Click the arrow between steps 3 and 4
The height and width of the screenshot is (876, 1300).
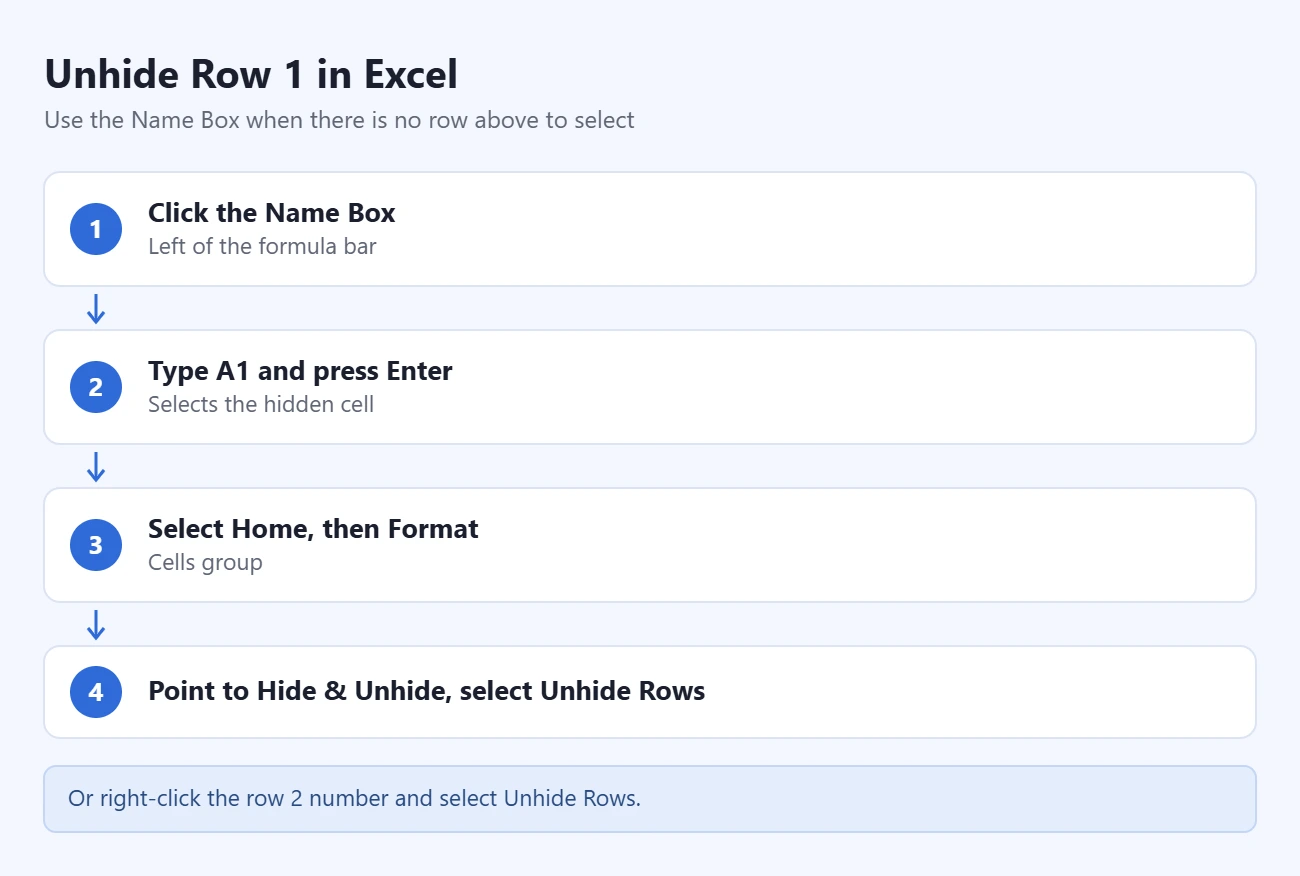tap(96, 625)
